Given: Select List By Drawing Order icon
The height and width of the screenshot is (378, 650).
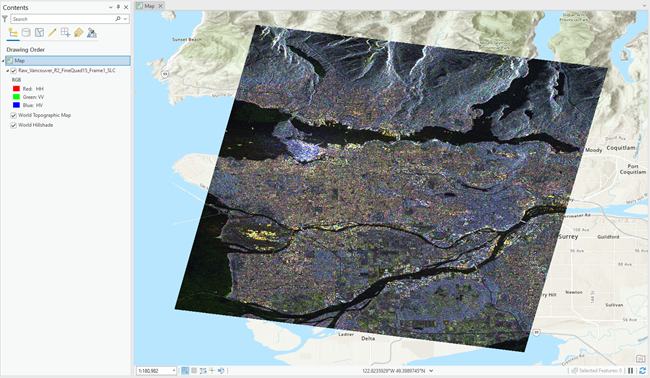Looking at the screenshot, I should click(13, 33).
